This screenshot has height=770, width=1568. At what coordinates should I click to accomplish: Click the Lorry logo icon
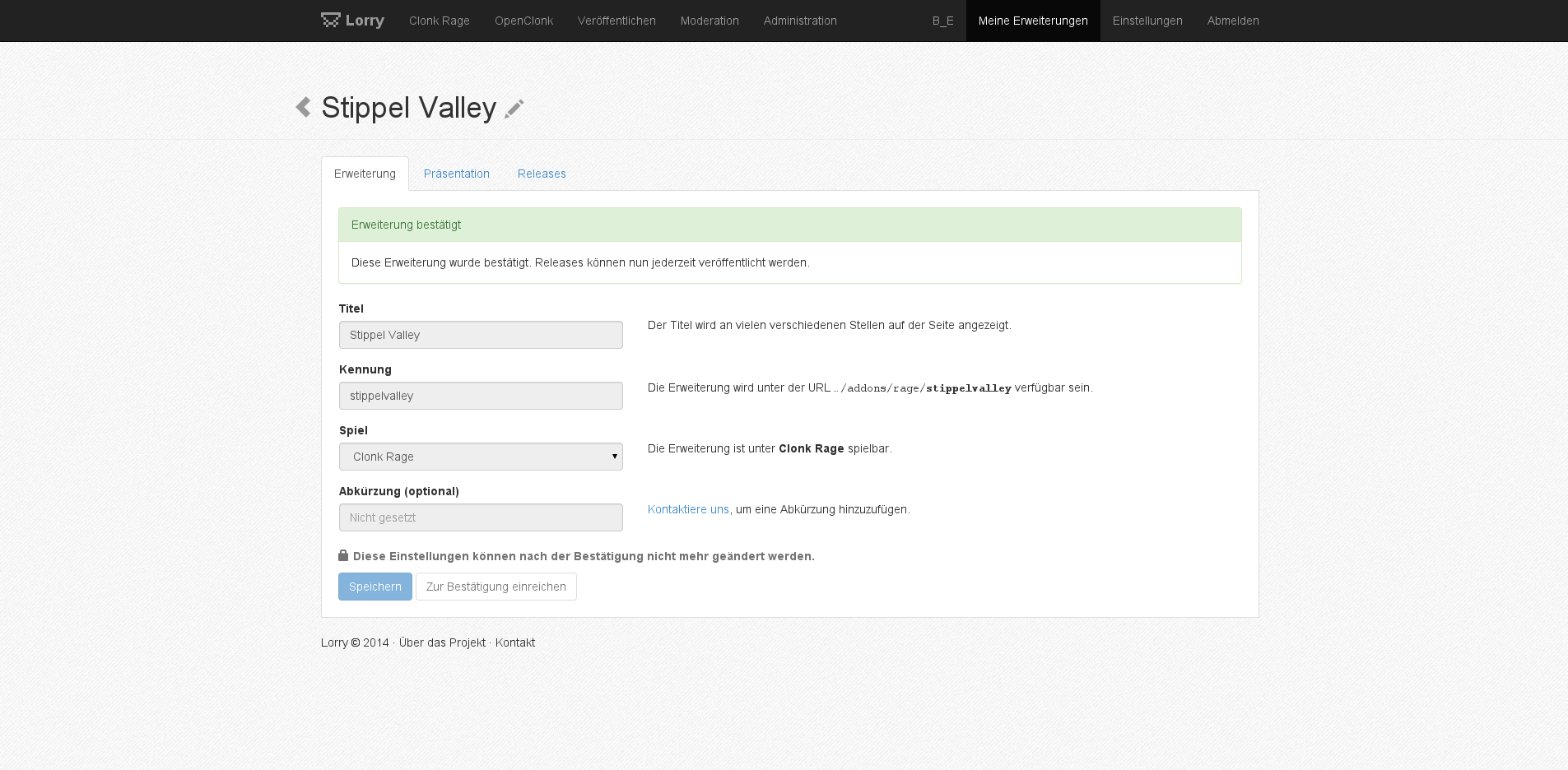330,20
